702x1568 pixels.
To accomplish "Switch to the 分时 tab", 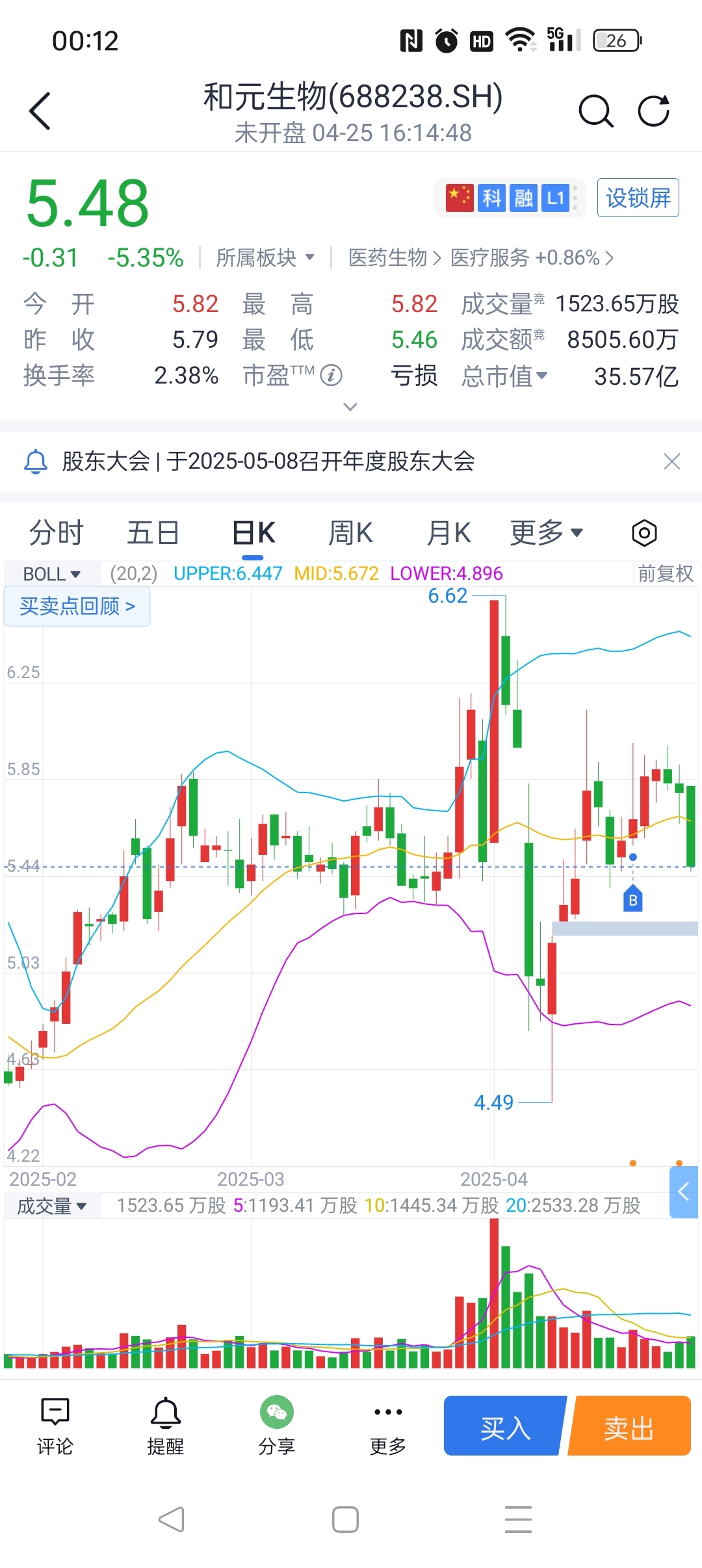I will [x=57, y=533].
